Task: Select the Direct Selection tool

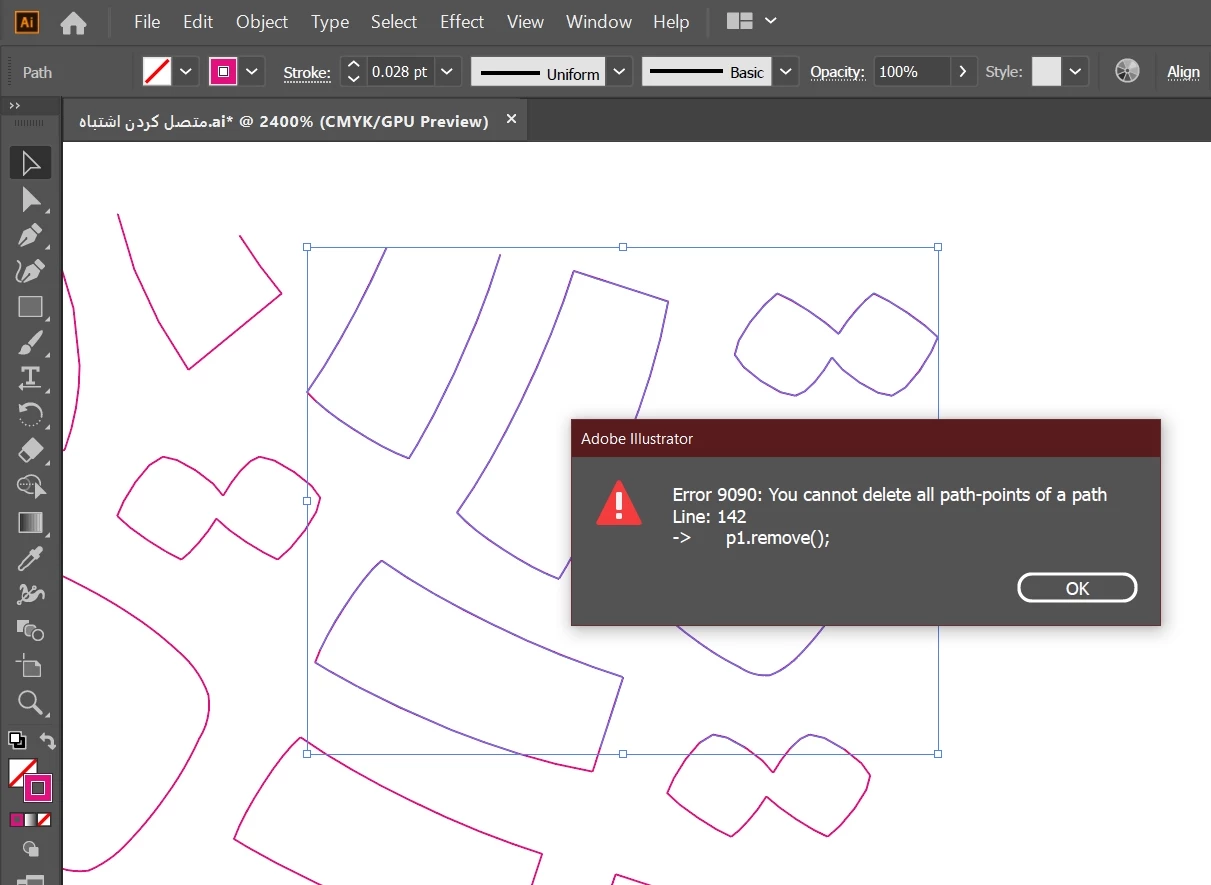Action: tap(30, 200)
